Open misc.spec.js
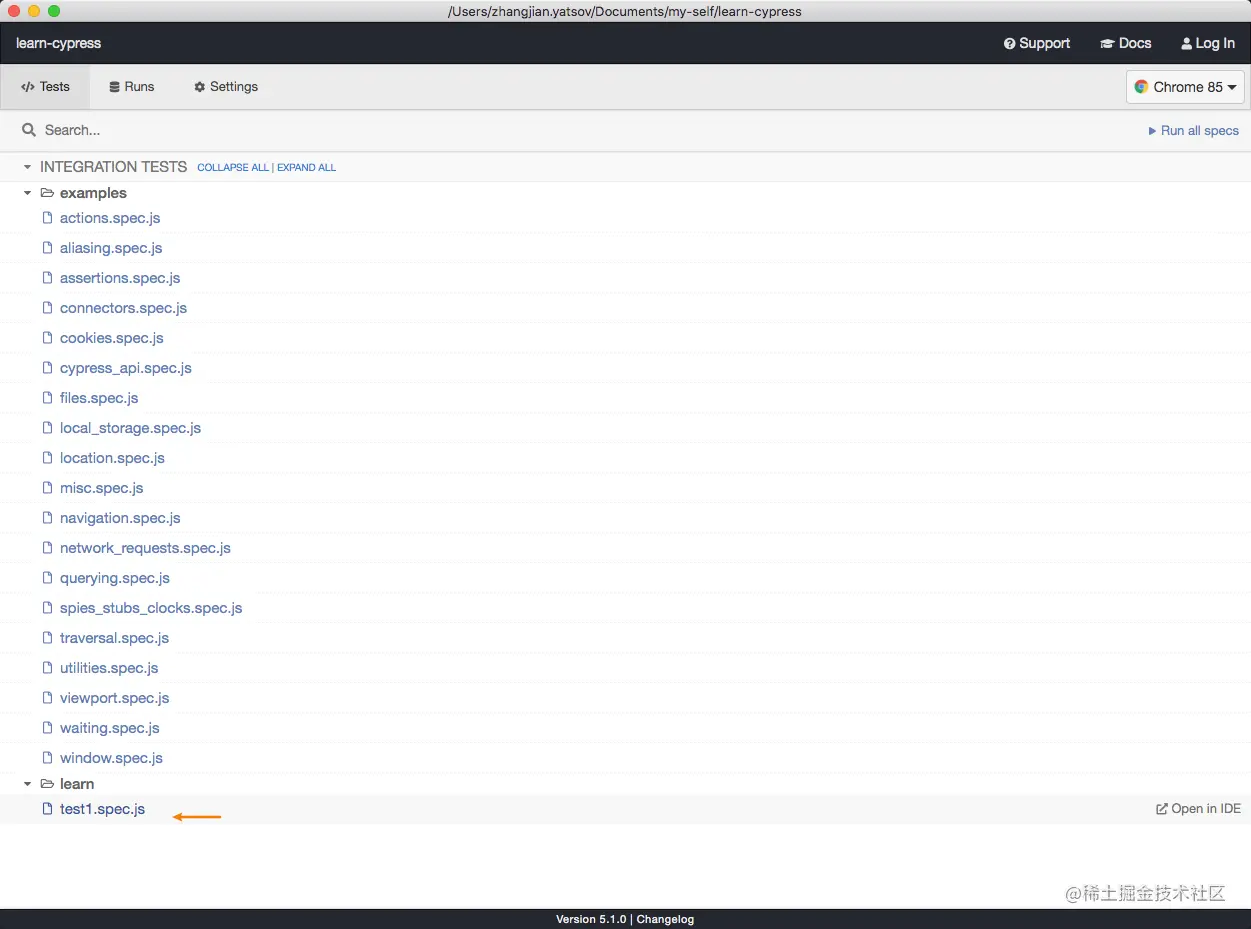 [x=102, y=488]
